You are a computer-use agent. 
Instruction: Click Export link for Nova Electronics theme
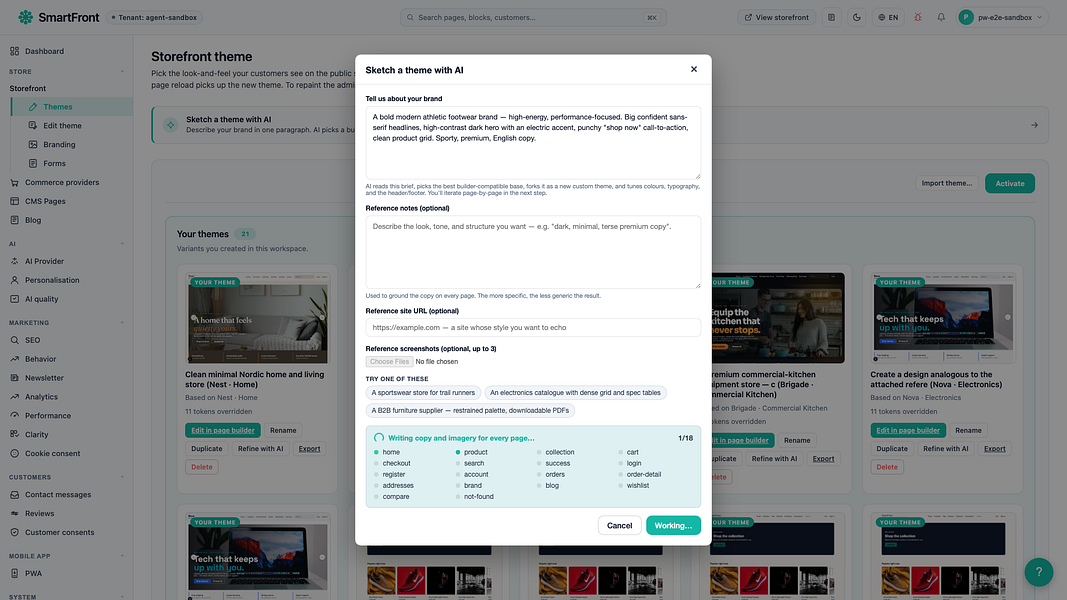tap(994, 448)
